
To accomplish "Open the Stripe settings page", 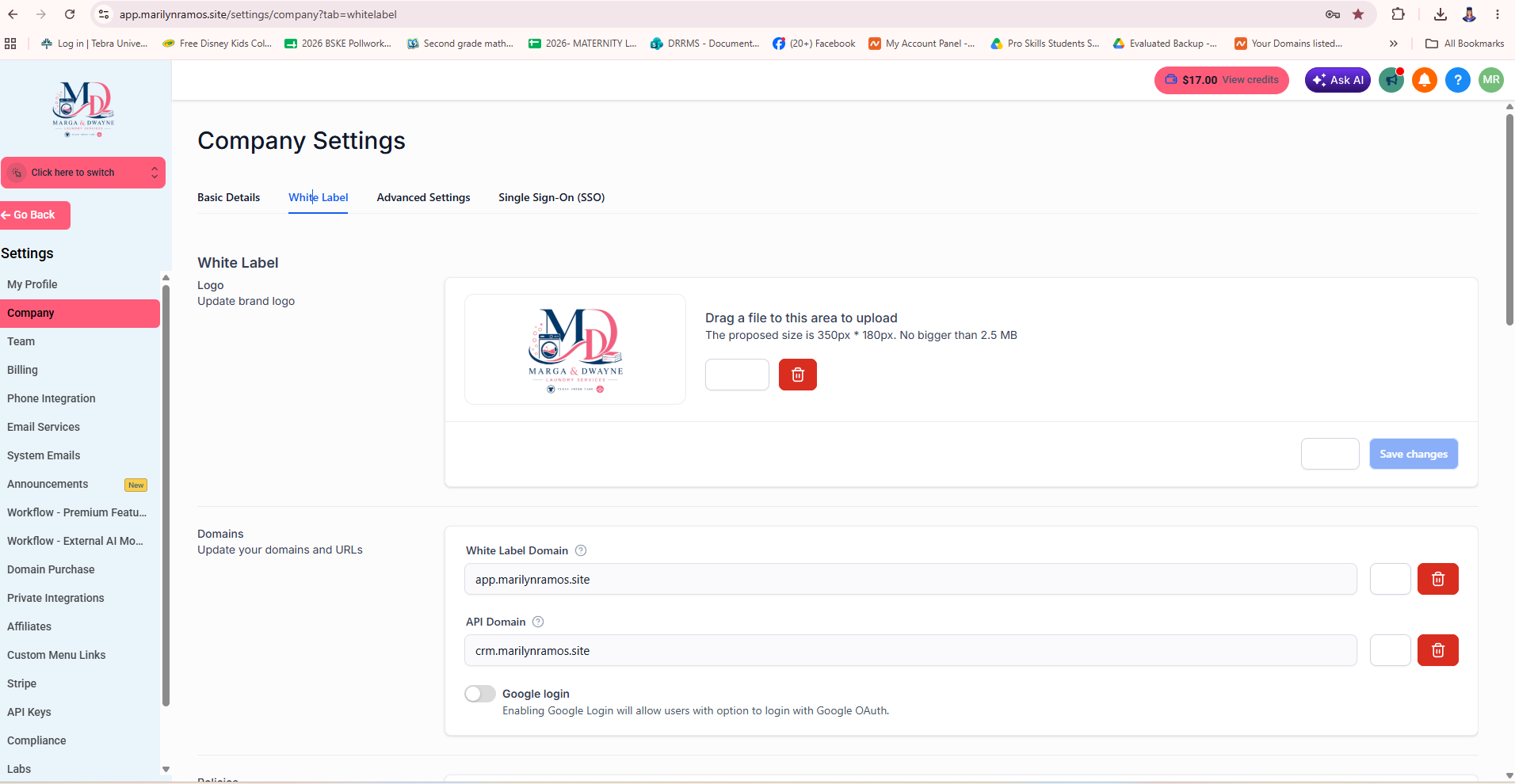I will pos(80,683).
